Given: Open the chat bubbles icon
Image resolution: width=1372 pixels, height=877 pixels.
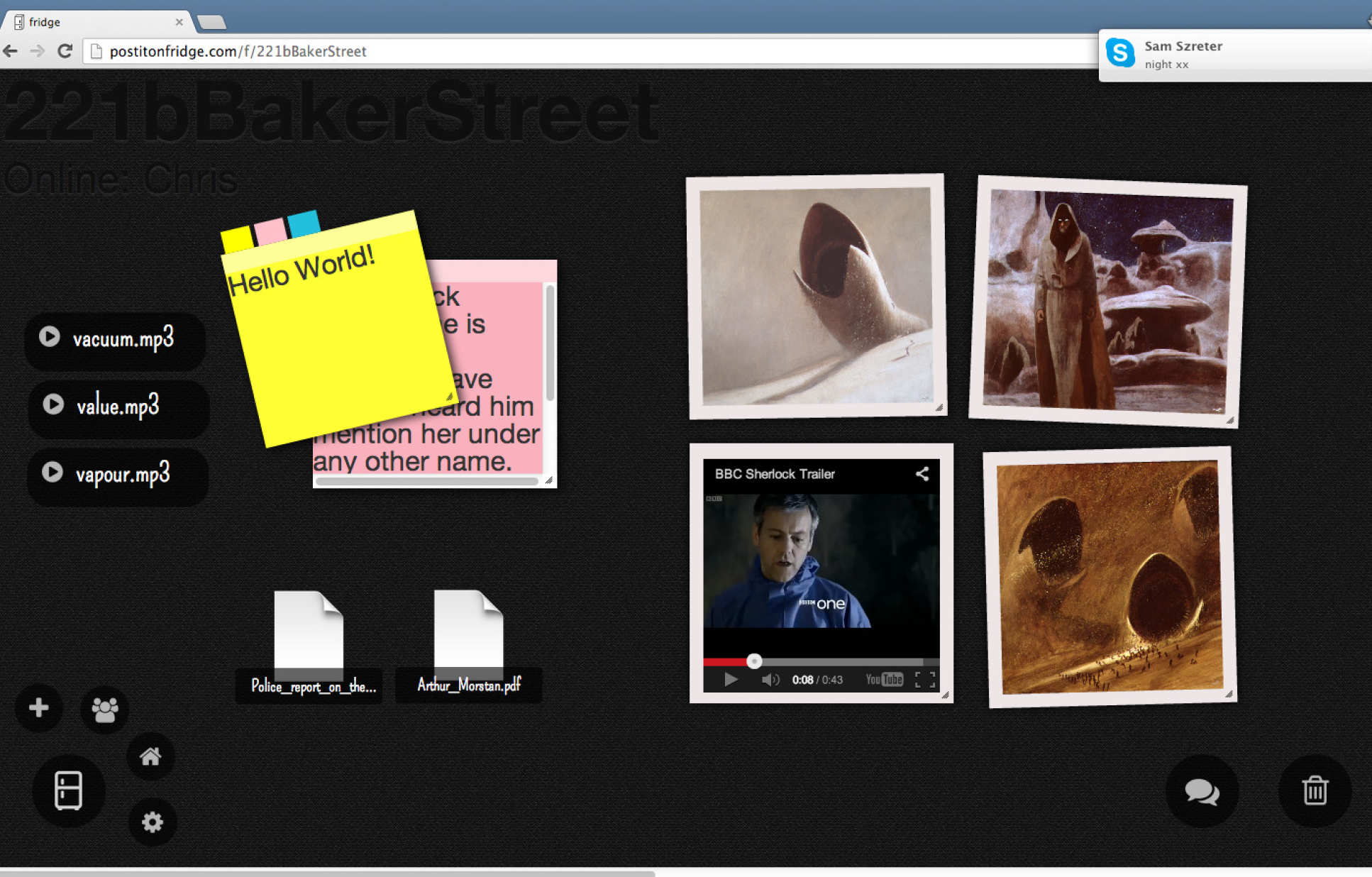Looking at the screenshot, I should 1202,791.
